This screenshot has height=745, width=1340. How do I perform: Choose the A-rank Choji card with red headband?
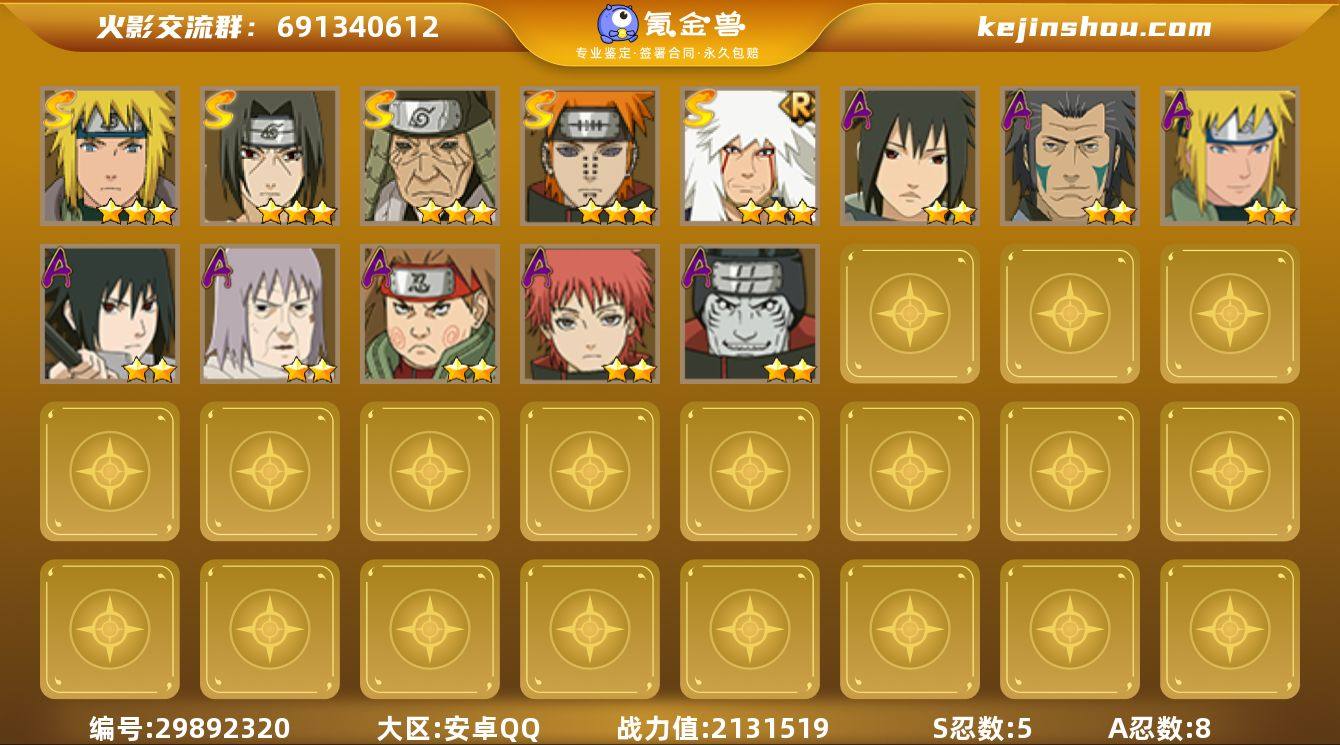click(429, 314)
